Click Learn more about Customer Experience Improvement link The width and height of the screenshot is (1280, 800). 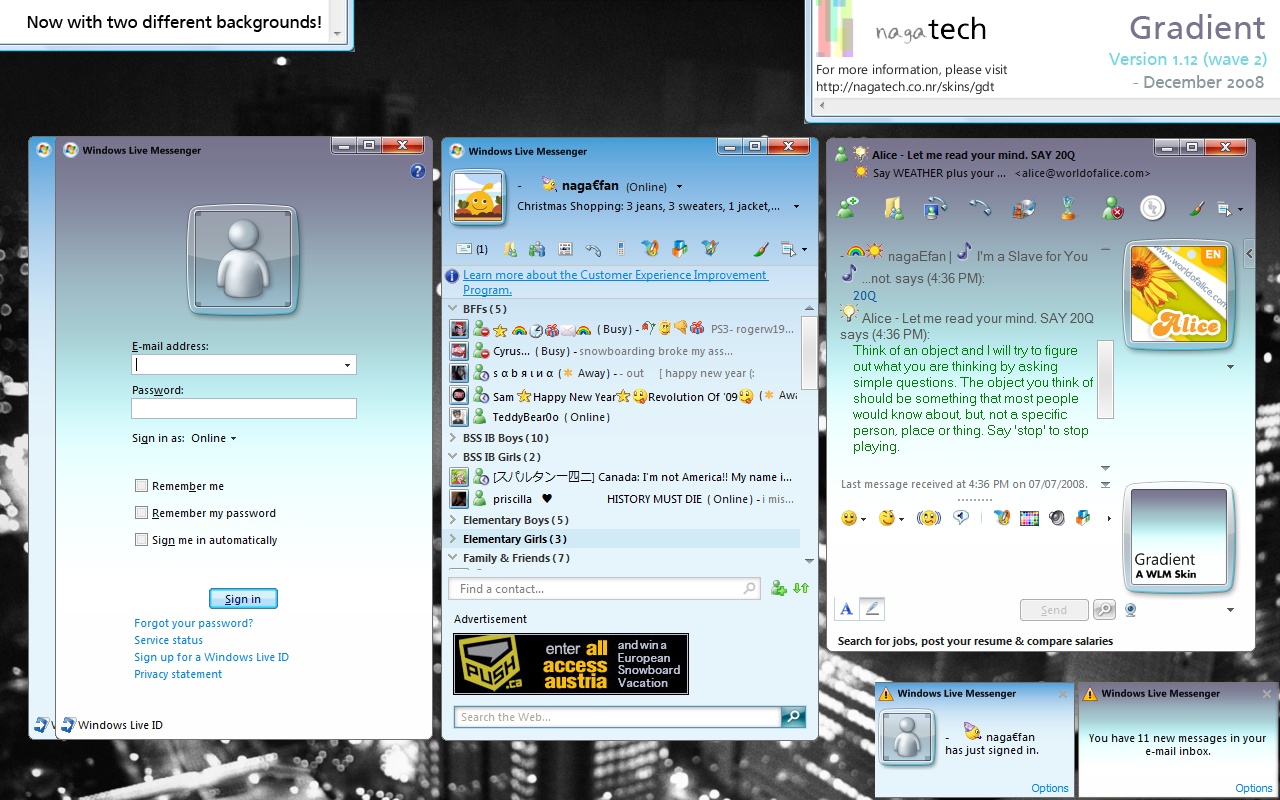(x=615, y=282)
